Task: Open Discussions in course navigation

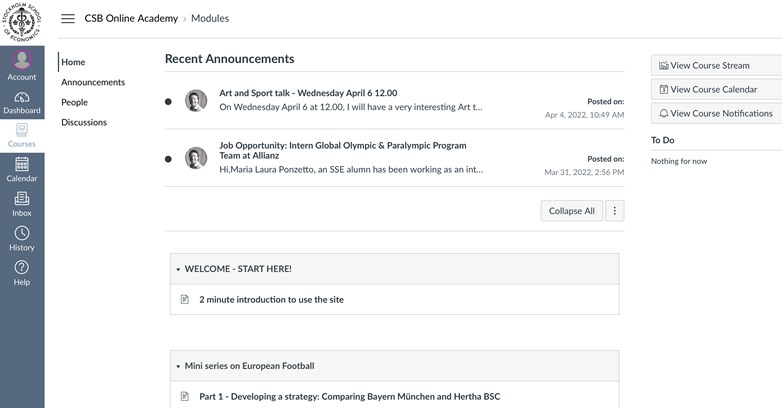Action: pyautogui.click(x=84, y=122)
